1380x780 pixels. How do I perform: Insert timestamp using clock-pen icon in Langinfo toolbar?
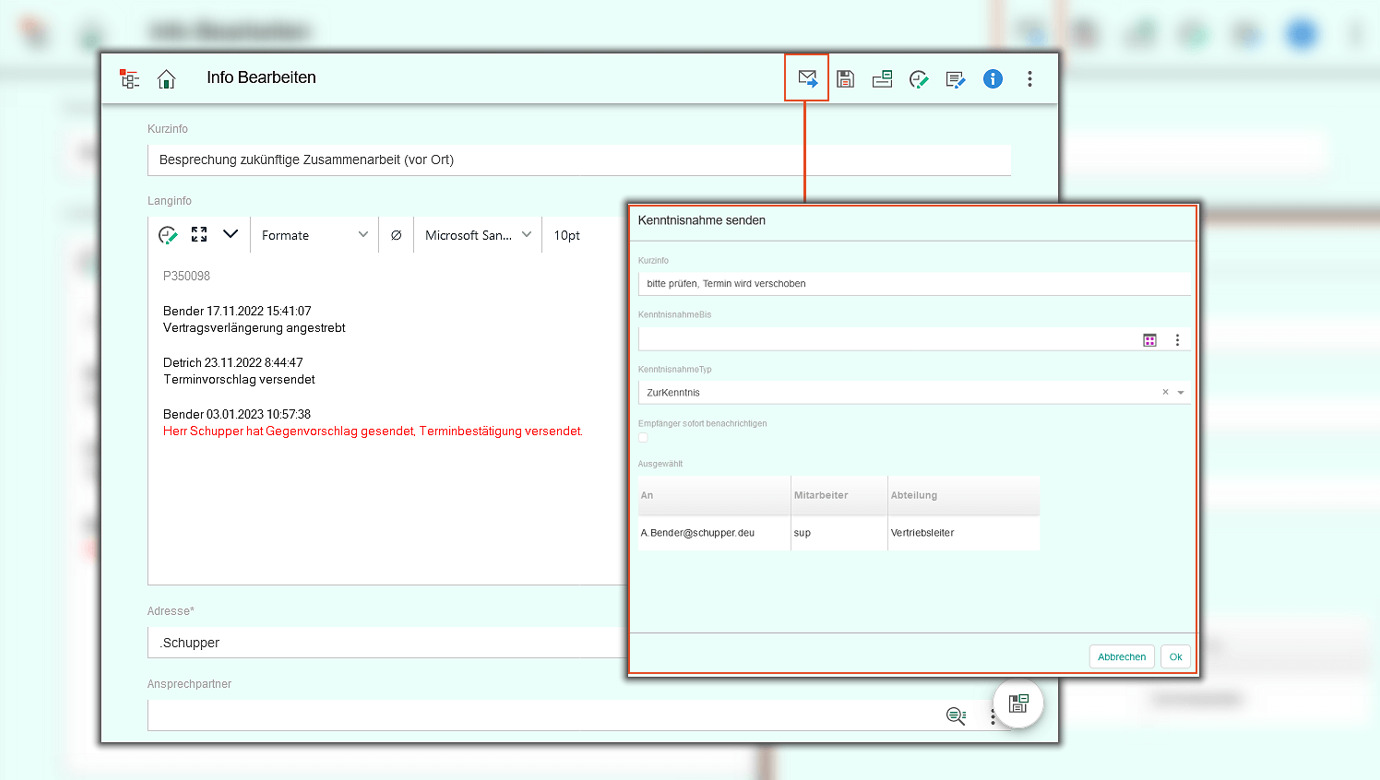coord(168,235)
